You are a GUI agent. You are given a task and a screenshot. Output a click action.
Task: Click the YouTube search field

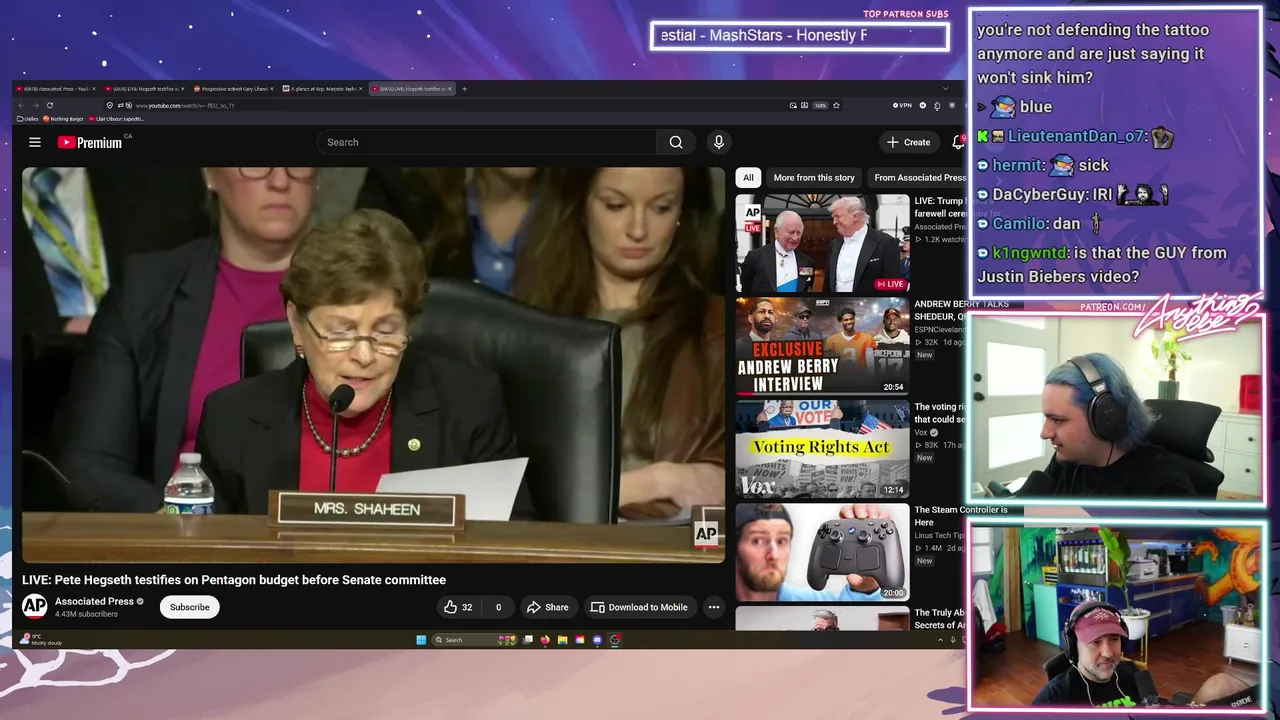[x=487, y=142]
